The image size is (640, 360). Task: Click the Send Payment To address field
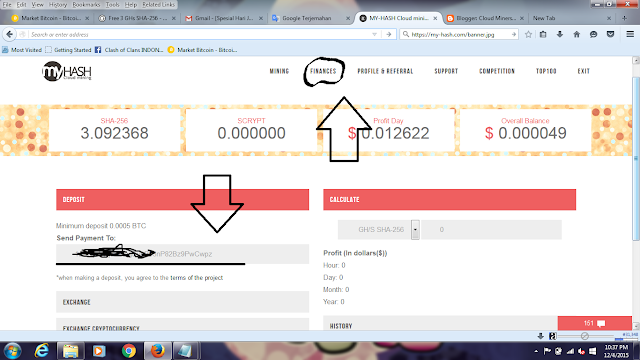[x=182, y=254]
